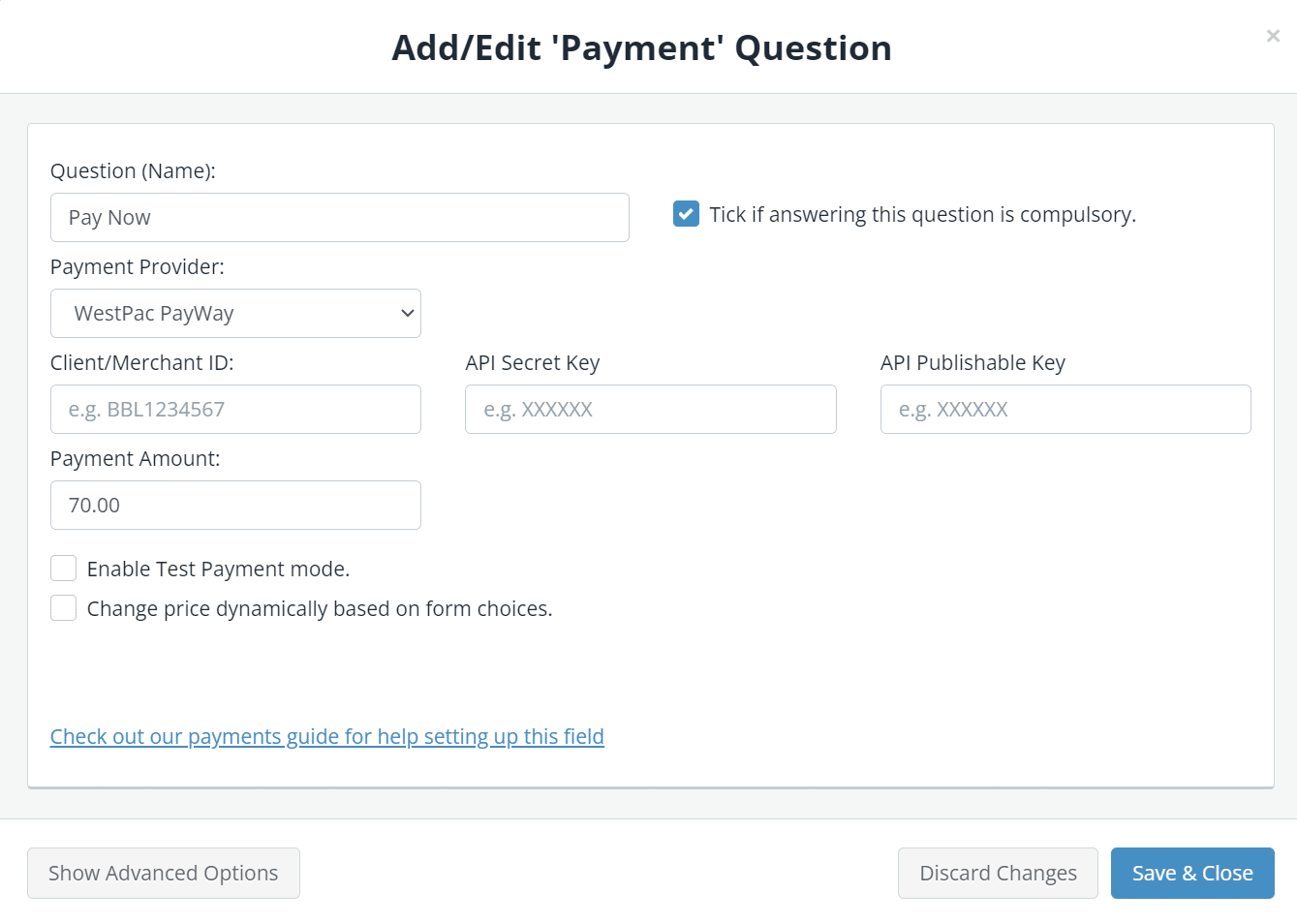
Task: Focus the Client/Merchant ID input
Action: click(235, 409)
